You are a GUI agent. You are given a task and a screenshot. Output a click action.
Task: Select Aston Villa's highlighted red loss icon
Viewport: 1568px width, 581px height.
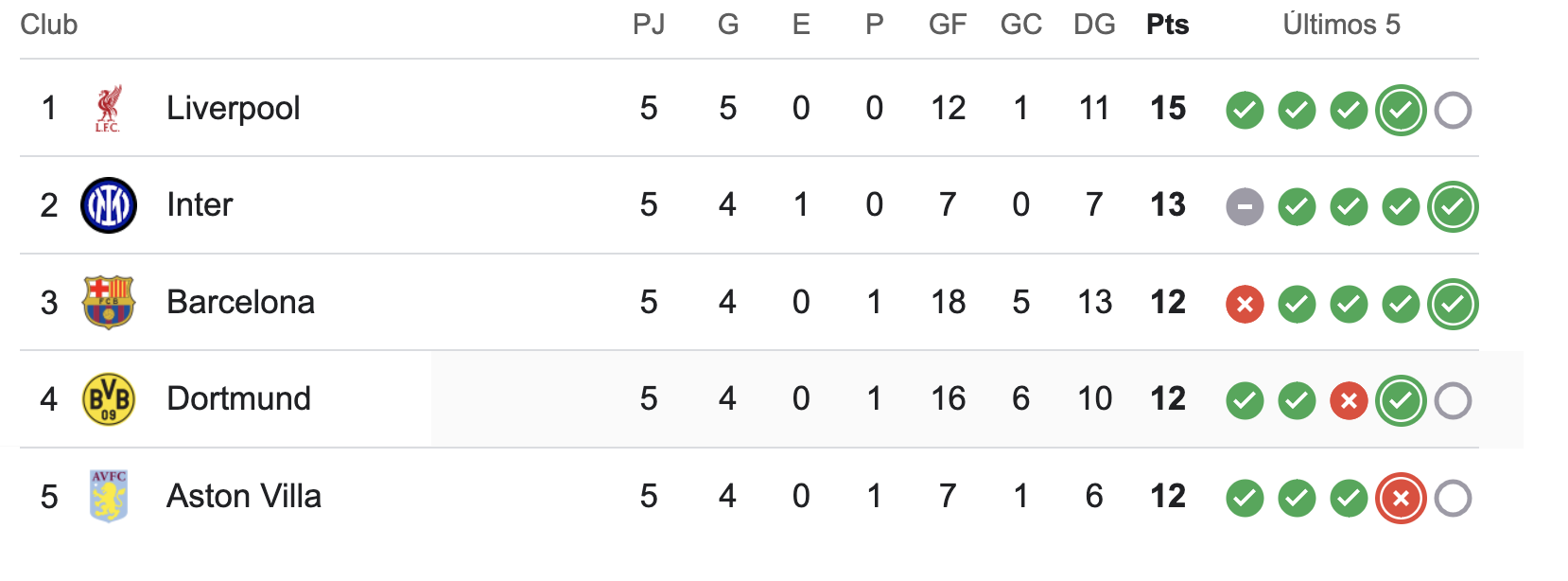pyautogui.click(x=1401, y=498)
